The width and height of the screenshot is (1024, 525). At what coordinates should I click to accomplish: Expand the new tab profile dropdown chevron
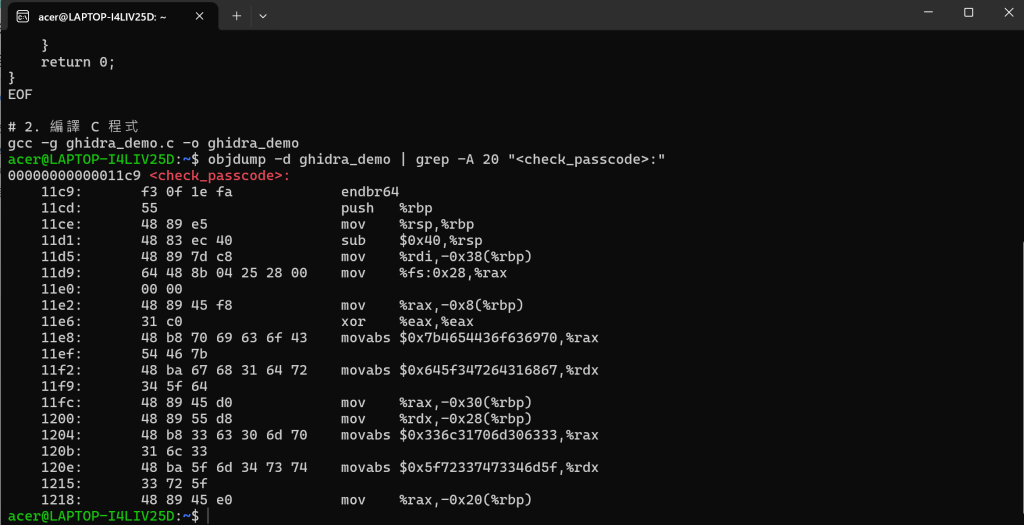263,16
